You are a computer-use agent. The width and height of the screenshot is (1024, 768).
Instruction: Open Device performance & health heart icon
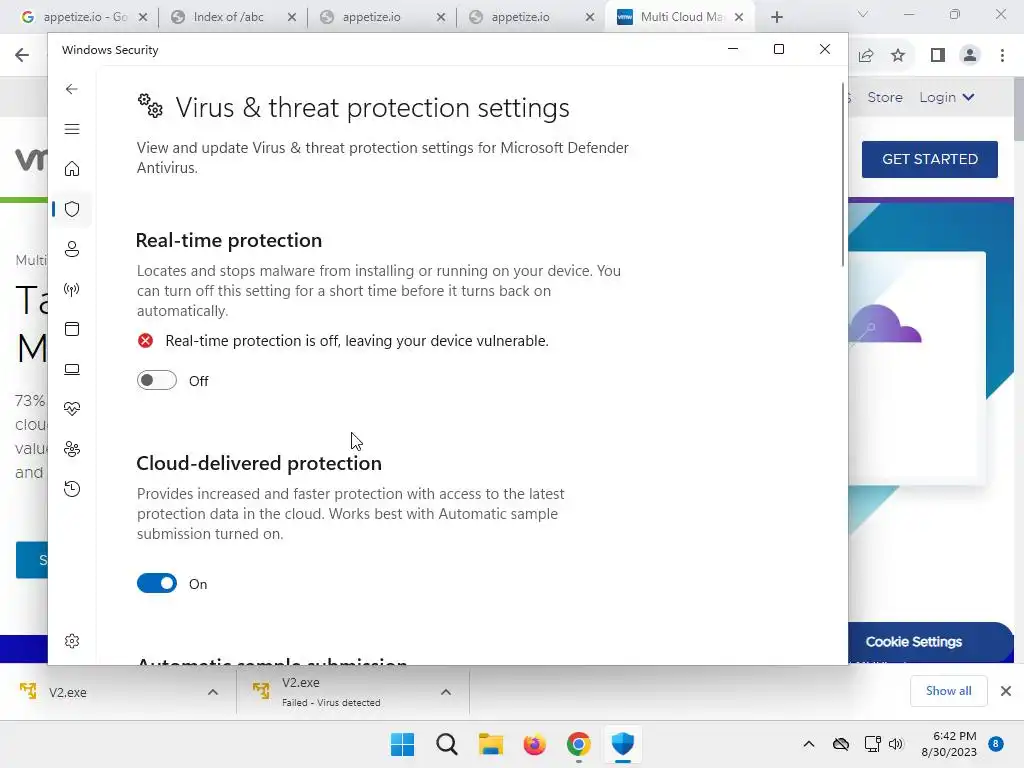72,409
